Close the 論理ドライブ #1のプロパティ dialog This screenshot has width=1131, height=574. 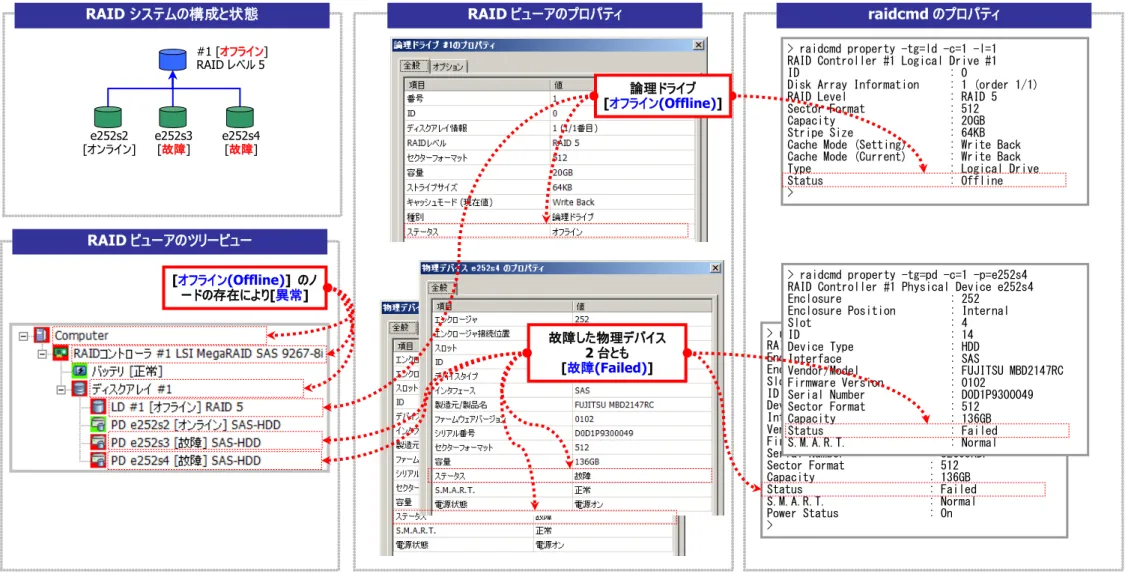(698, 45)
